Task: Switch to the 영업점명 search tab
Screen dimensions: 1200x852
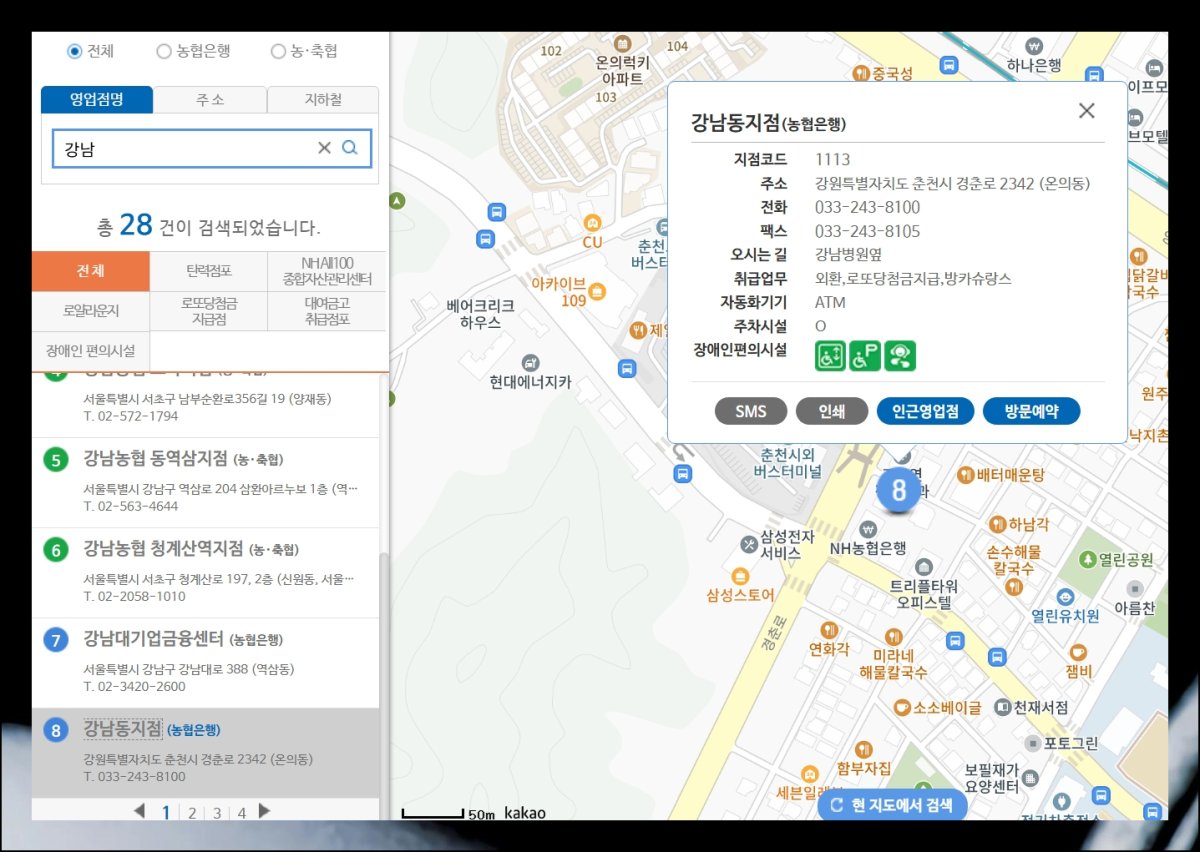Action: (97, 99)
